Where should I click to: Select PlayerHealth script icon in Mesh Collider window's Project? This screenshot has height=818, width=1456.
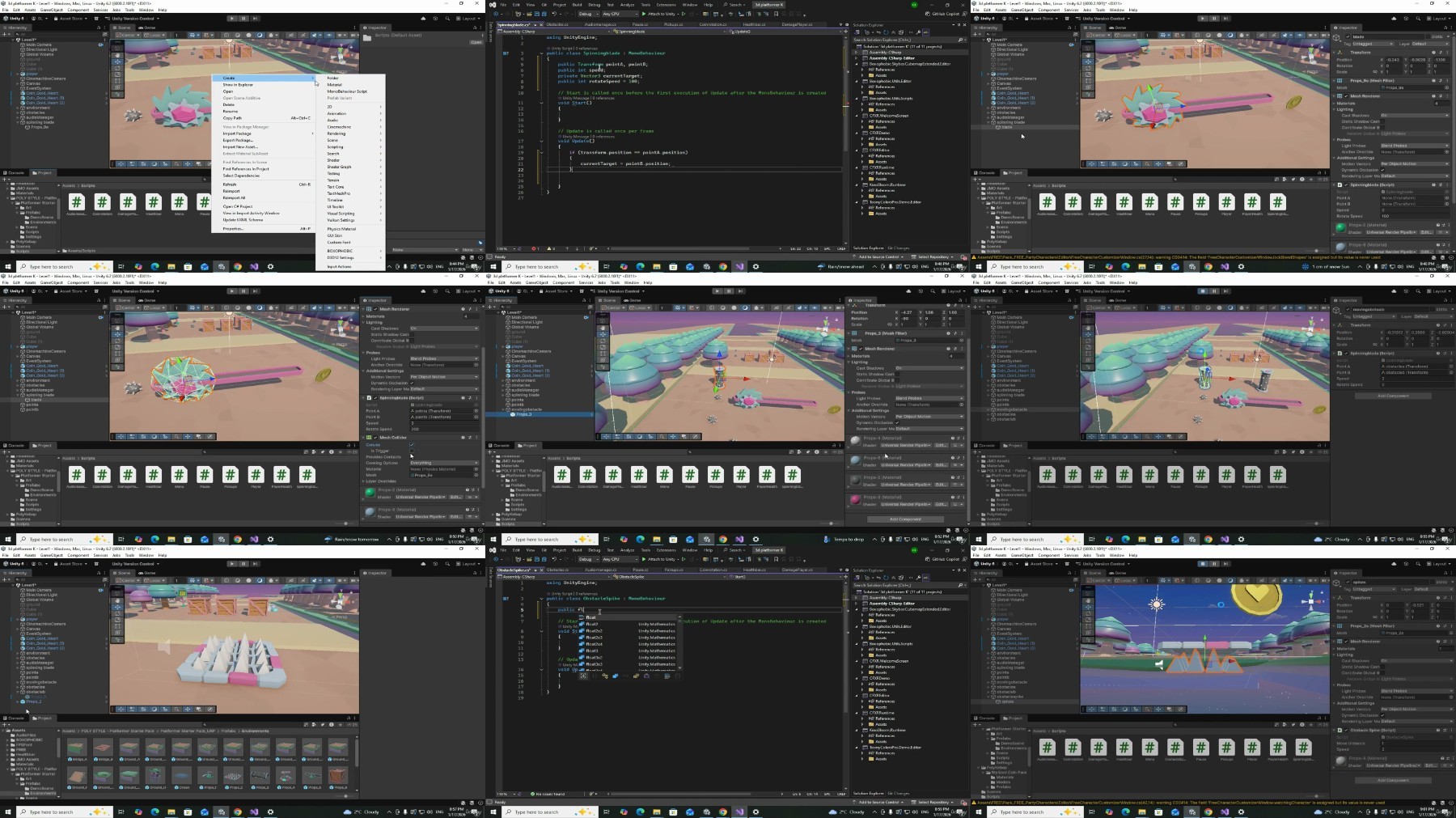tap(281, 474)
